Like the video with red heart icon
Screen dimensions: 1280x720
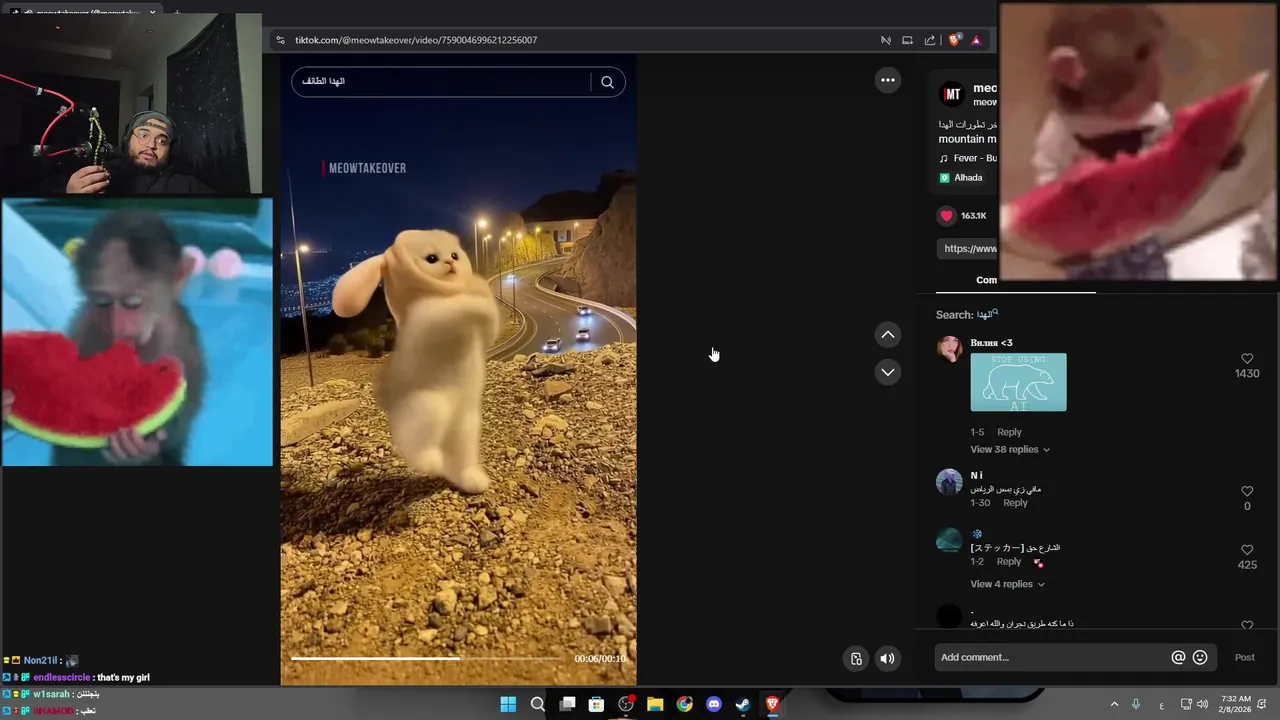[x=946, y=216]
